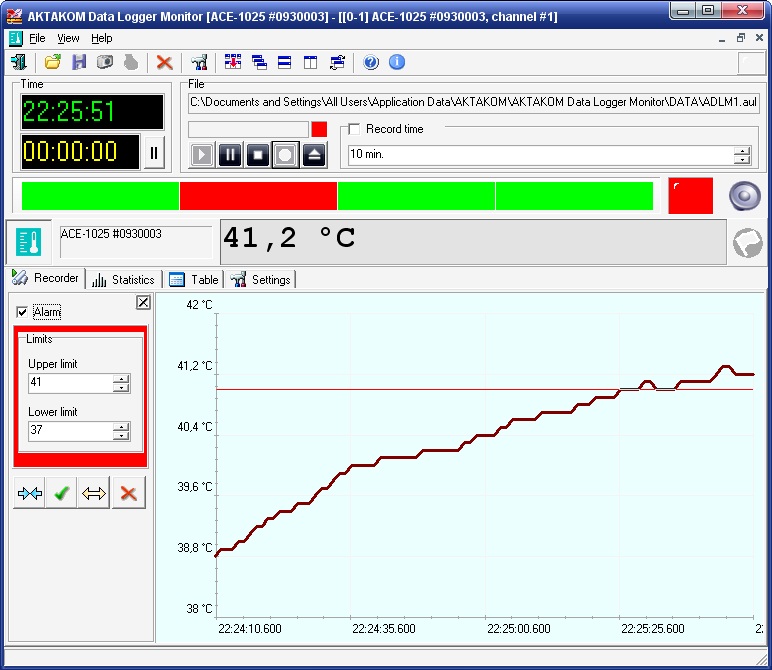Click the red X delete toolbar icon
Viewport: 772px width, 670px height.
tap(164, 63)
